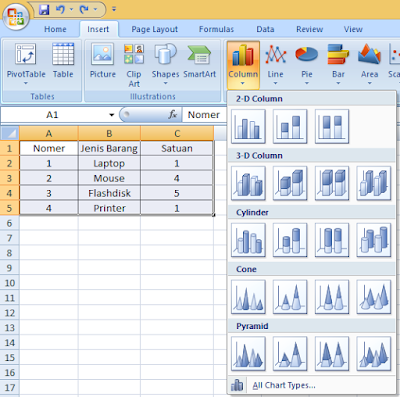Click the formula bar containing Nomer
Image resolution: width=400 pixels, height=397 pixels.
click(x=205, y=115)
